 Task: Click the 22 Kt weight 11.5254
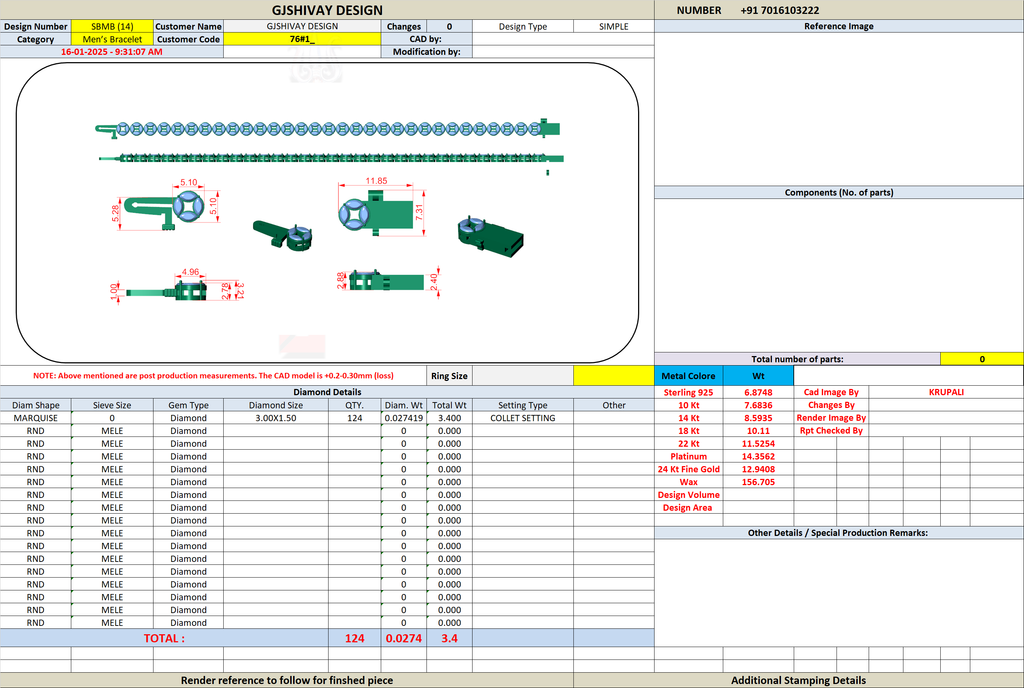(758, 443)
